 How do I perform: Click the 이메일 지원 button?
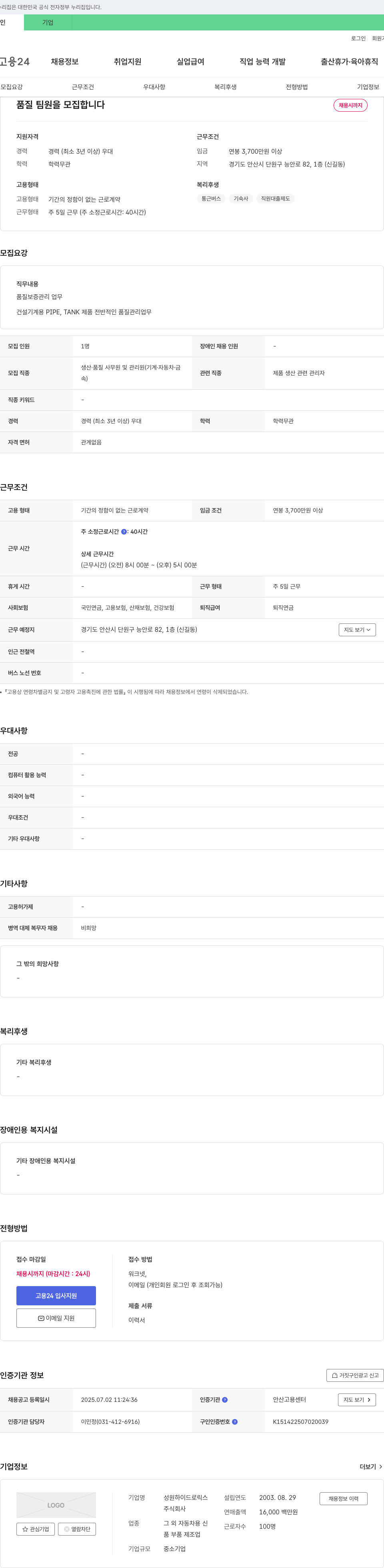[56, 1319]
